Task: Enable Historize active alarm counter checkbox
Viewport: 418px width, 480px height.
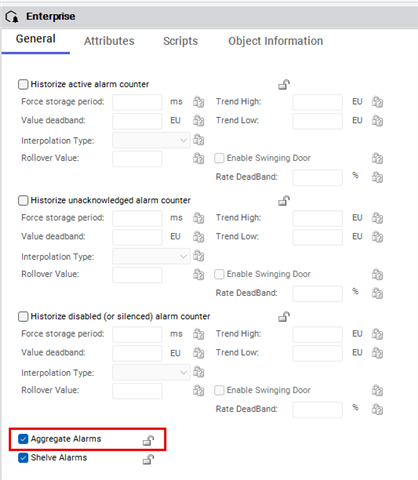Action: pyautogui.click(x=23, y=84)
